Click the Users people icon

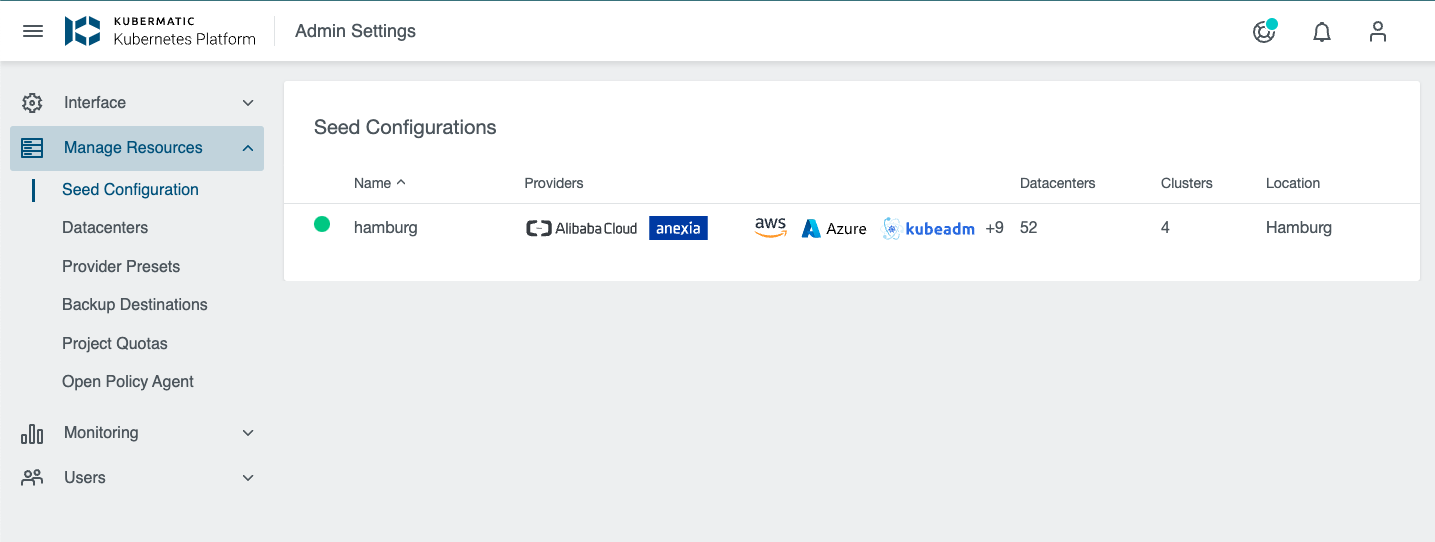click(32, 478)
